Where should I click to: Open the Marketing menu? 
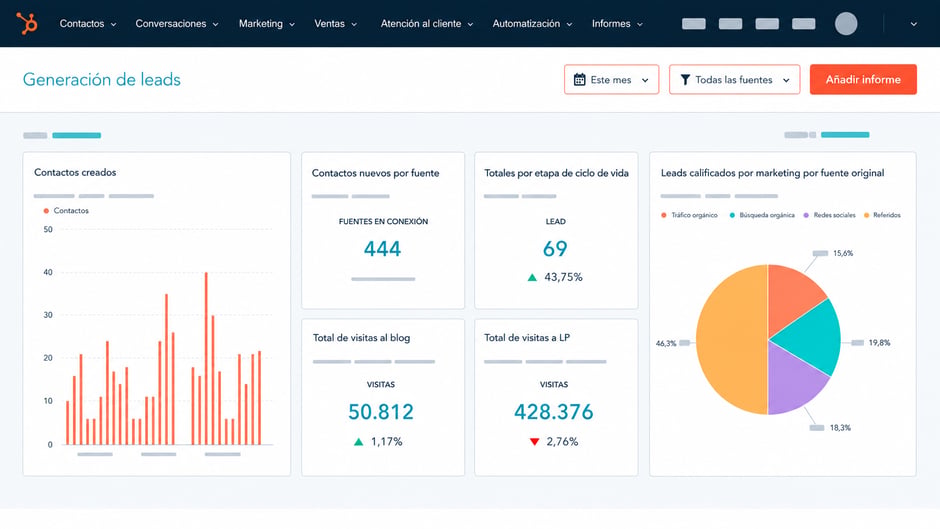(x=267, y=23)
